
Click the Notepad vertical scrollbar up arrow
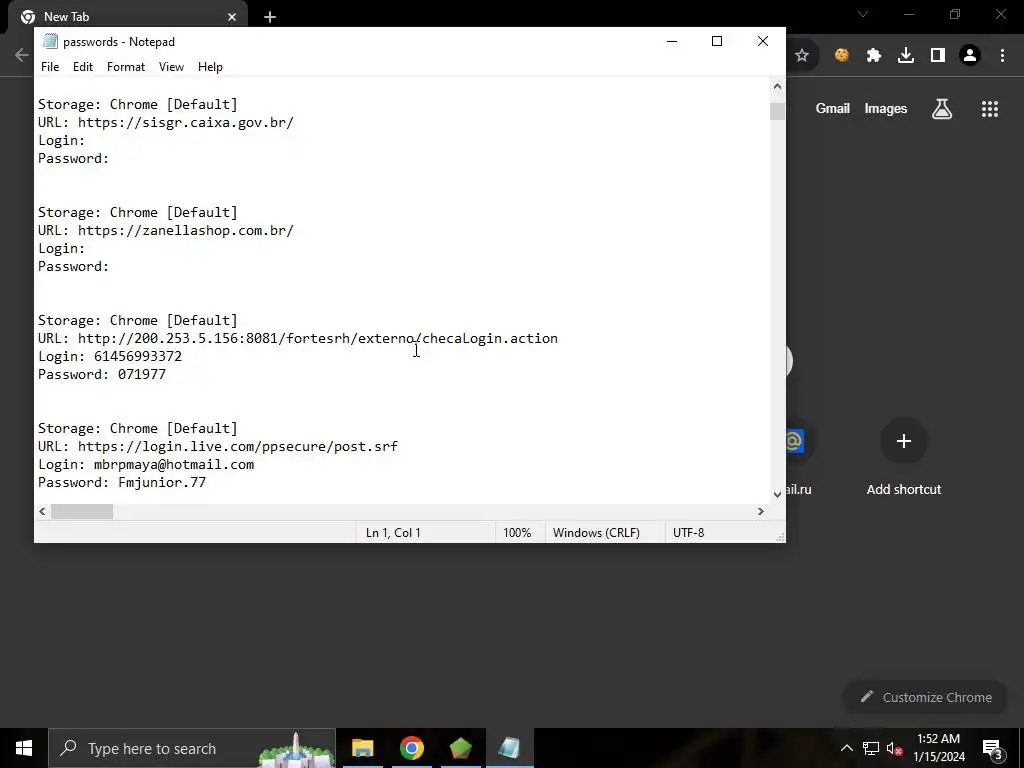click(777, 86)
